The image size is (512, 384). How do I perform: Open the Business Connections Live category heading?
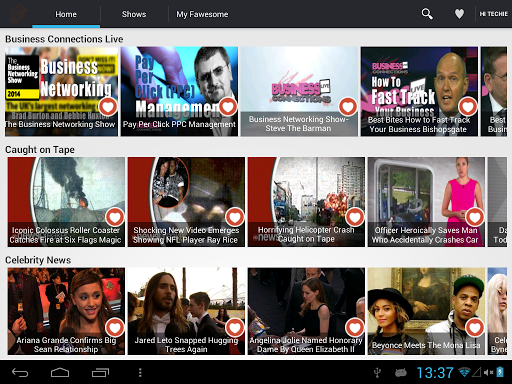pyautogui.click(x=64, y=39)
